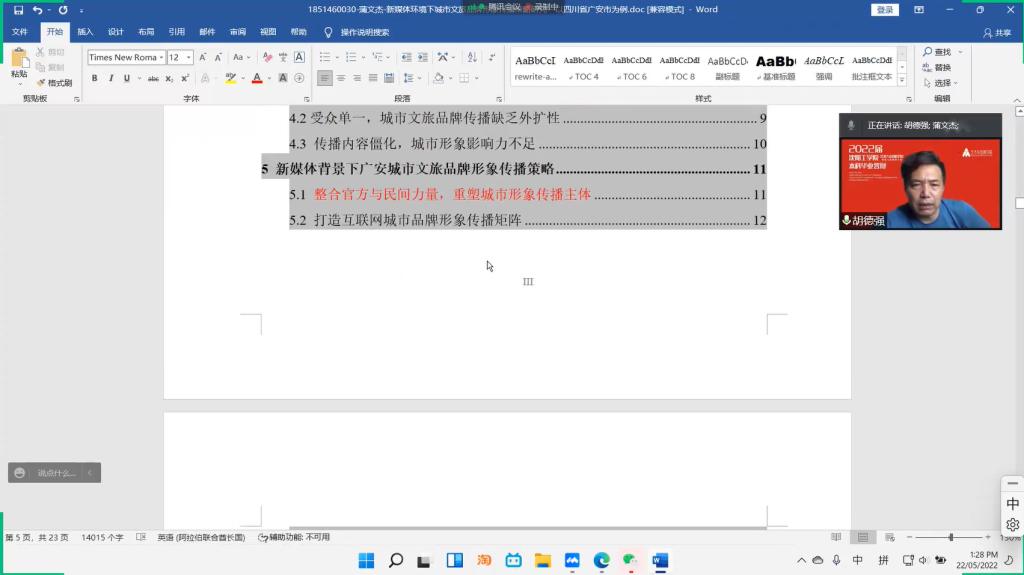1024x575 pixels.
Task: Decrease the font size
Action: (x=218, y=58)
